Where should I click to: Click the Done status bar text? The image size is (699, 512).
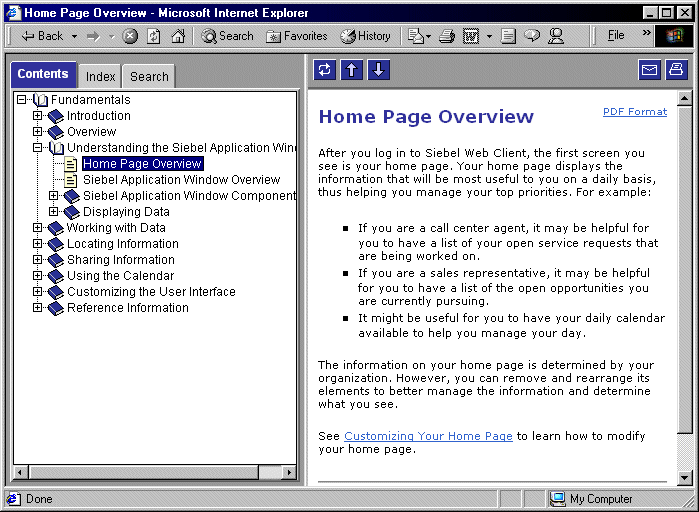pyautogui.click(x=39, y=499)
